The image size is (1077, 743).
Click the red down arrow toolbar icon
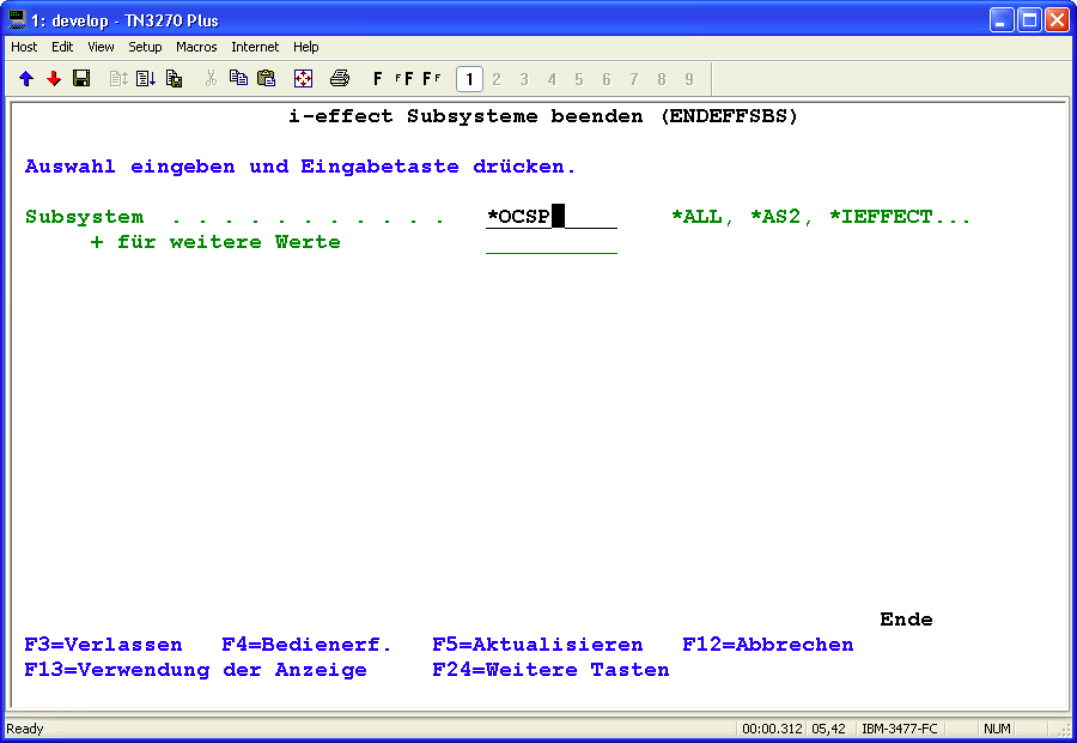[53, 79]
